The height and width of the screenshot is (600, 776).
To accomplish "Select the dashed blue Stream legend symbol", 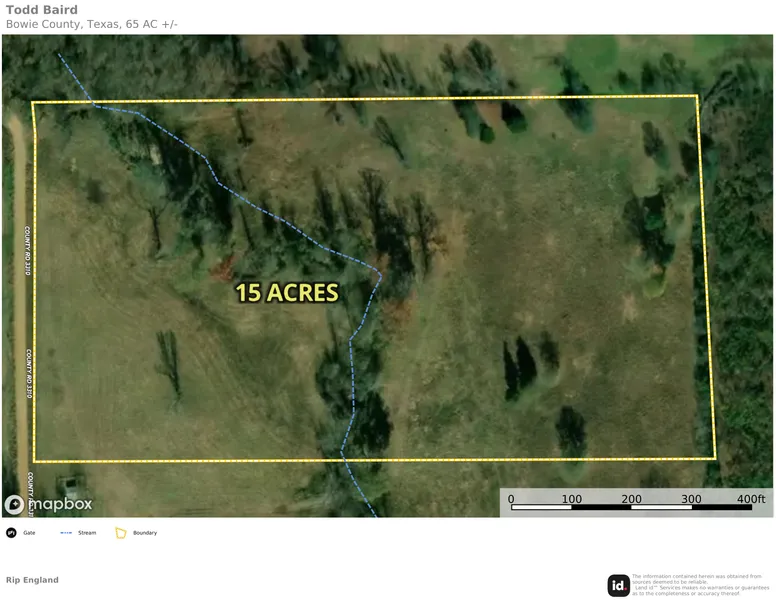I will [66, 533].
